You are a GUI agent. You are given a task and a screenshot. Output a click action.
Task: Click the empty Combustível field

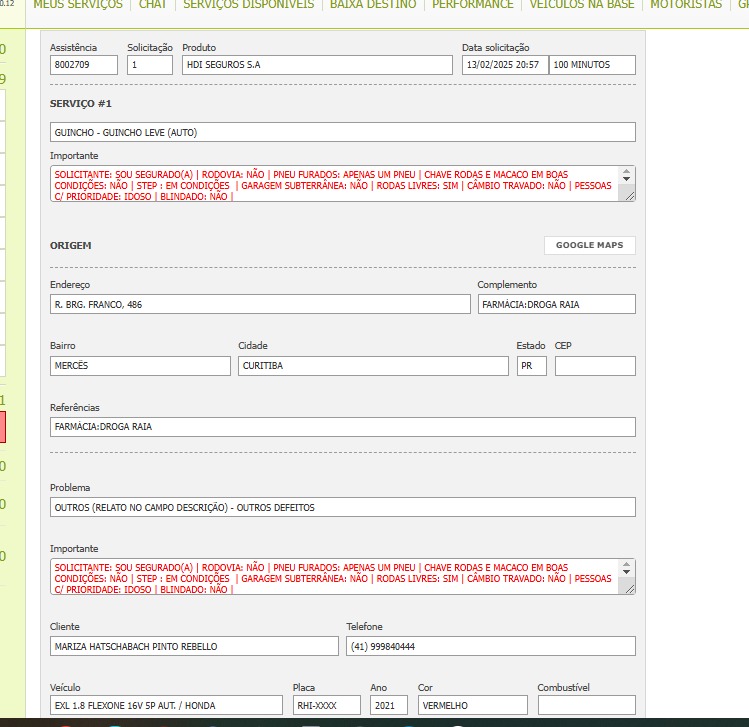pos(587,706)
